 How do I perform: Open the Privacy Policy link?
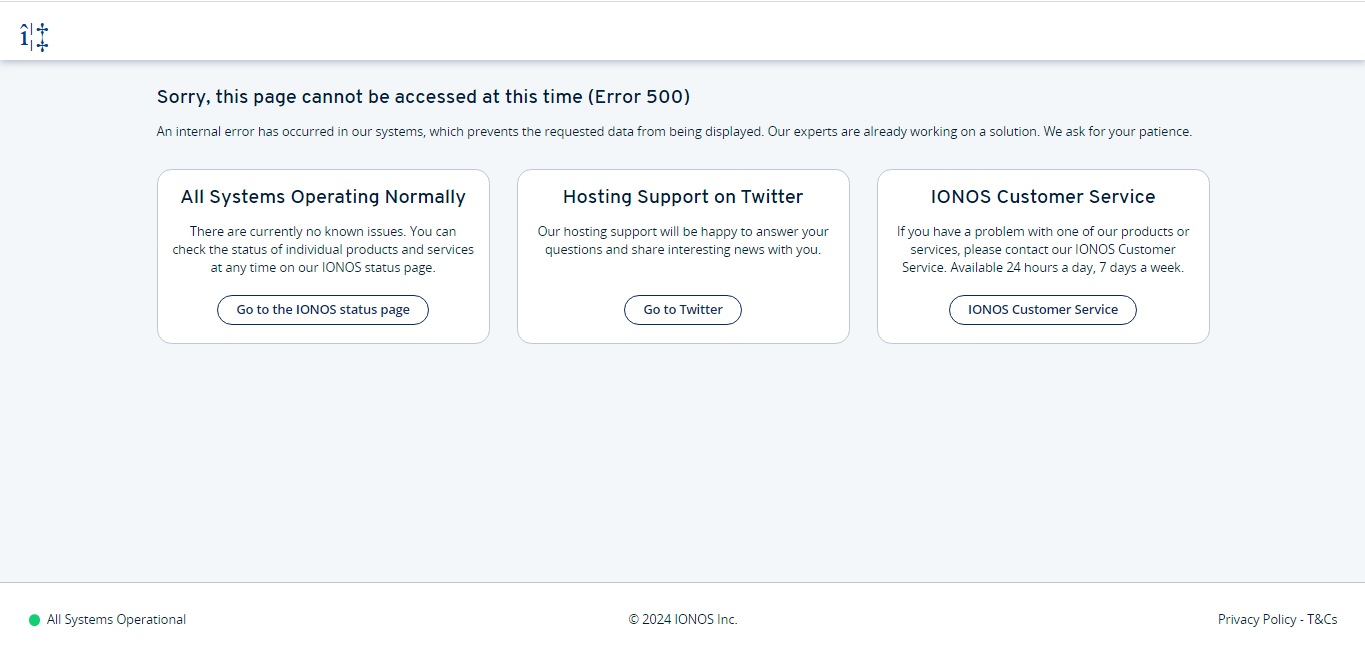pyautogui.click(x=1256, y=620)
